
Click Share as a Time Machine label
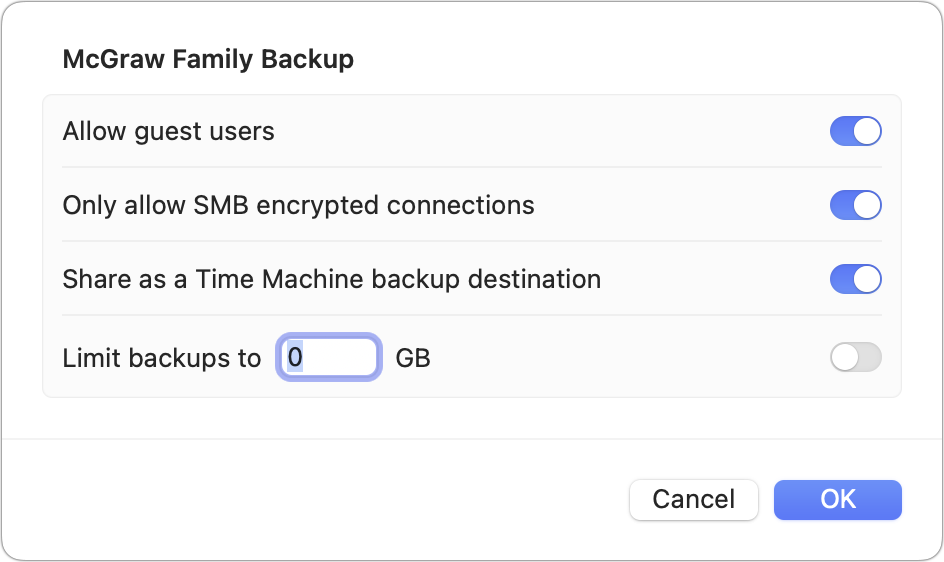(331, 279)
